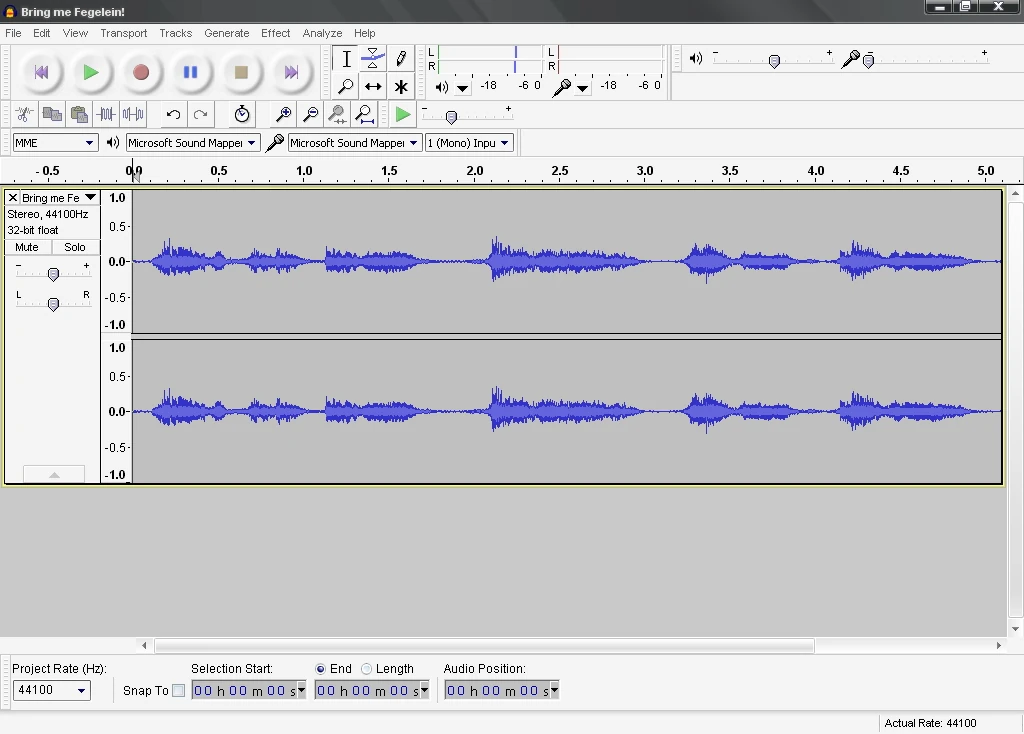Pick the Draw tool pencil

[x=401, y=58]
